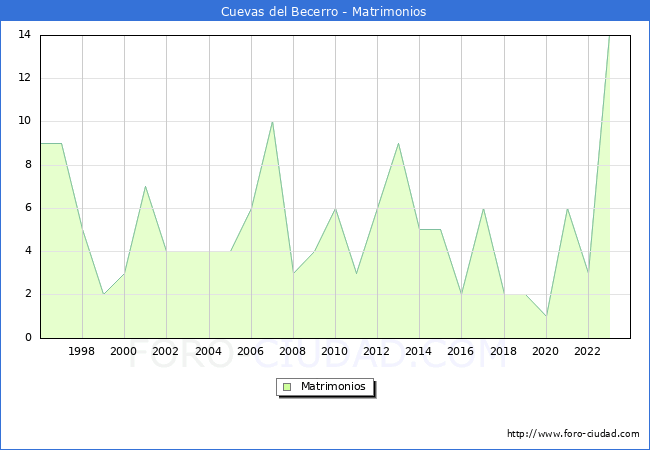Click the chart title Cuevas del Becerro - Matrimonios
650x450 pixels.
click(323, 11)
